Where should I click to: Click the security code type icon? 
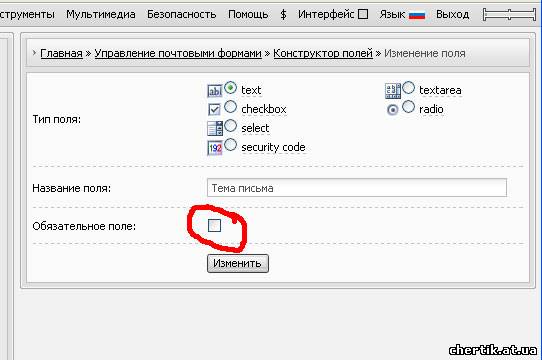point(215,148)
